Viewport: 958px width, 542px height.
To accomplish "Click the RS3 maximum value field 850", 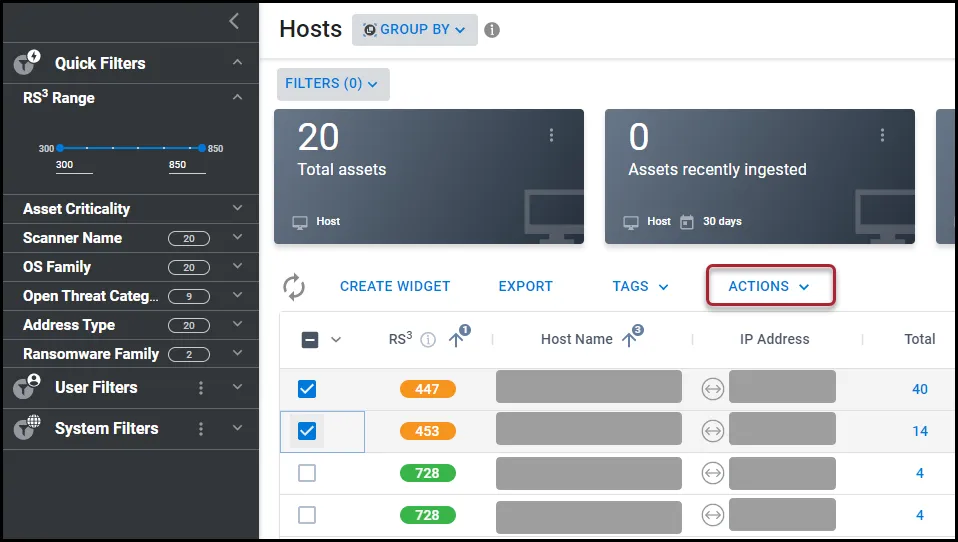I will point(187,165).
